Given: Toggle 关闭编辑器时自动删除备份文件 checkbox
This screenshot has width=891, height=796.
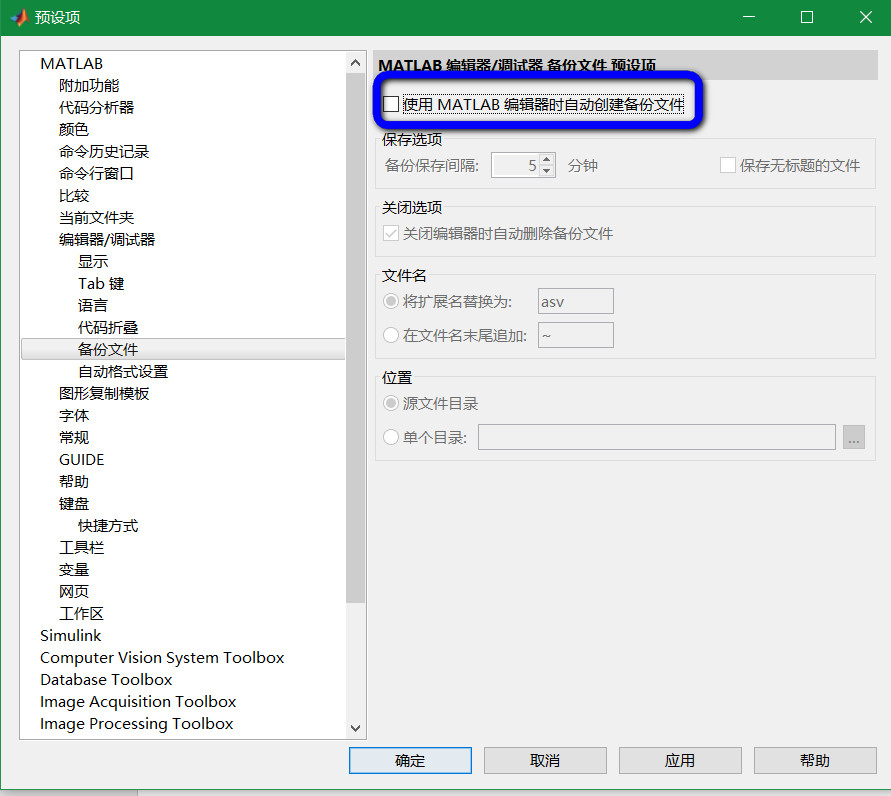Looking at the screenshot, I should (x=391, y=234).
